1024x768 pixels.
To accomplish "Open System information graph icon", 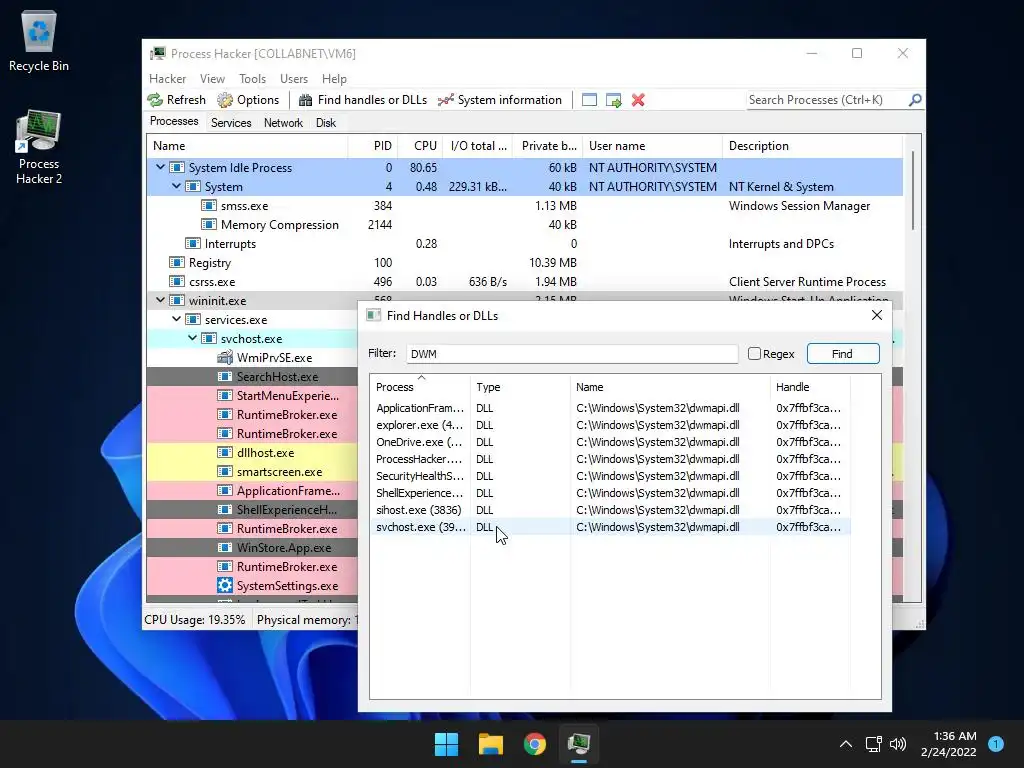I will point(445,100).
